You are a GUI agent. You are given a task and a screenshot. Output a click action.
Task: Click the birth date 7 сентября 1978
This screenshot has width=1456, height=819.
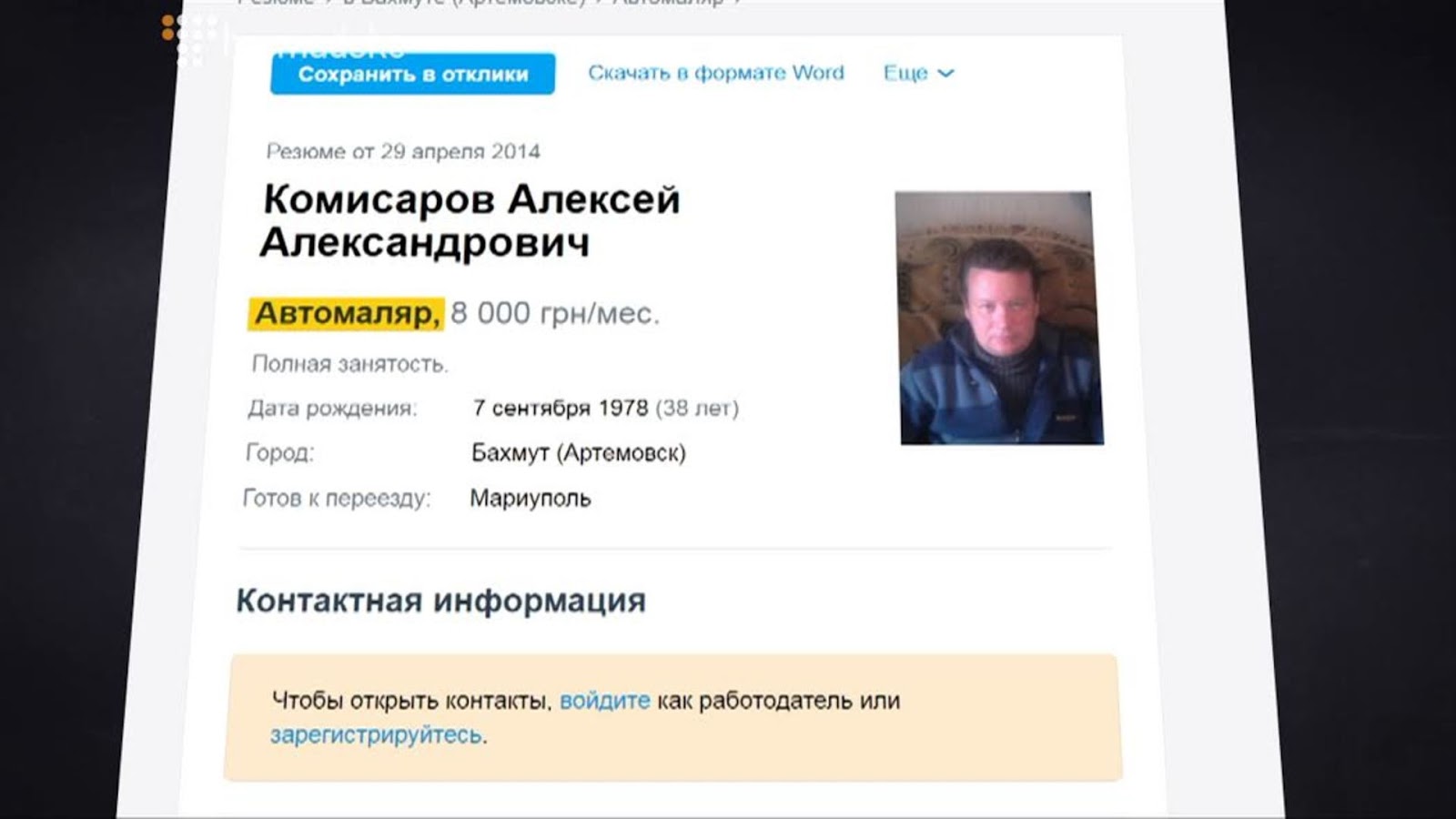click(x=561, y=408)
